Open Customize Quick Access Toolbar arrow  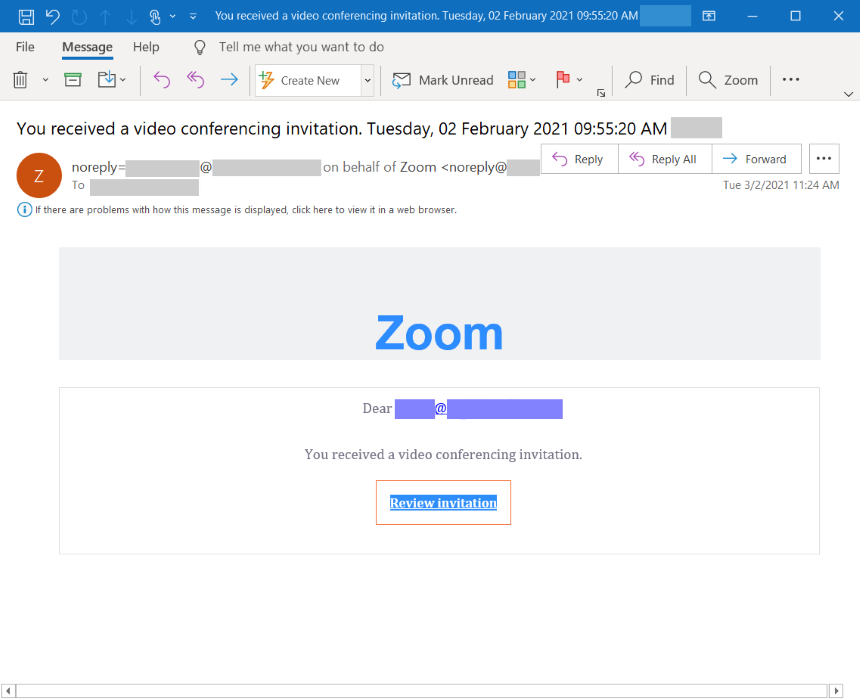193,16
